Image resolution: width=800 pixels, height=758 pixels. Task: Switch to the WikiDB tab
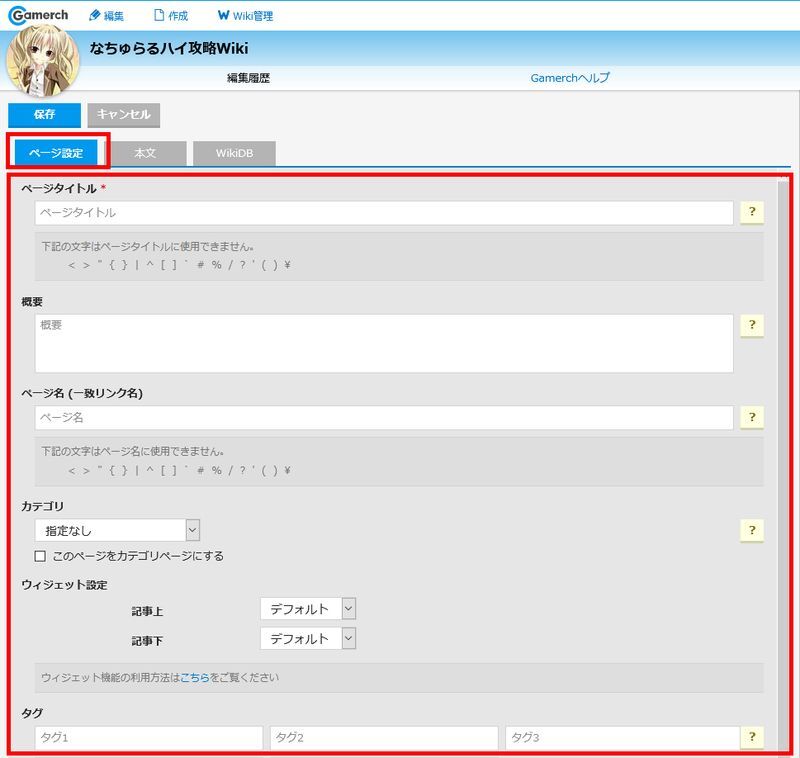234,153
